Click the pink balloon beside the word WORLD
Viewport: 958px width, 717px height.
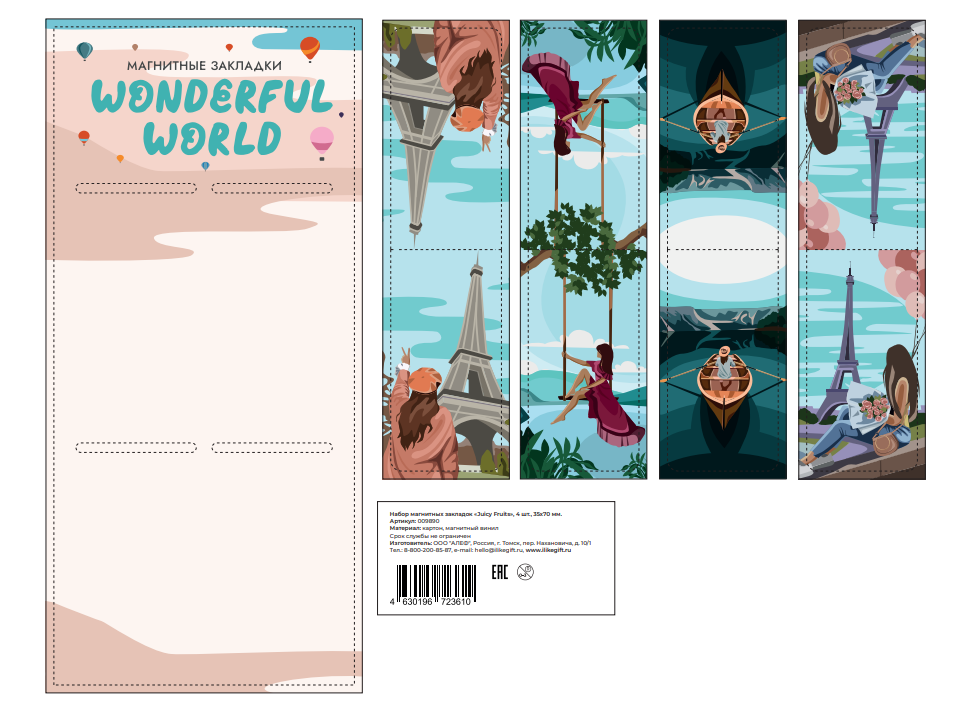pos(322,143)
